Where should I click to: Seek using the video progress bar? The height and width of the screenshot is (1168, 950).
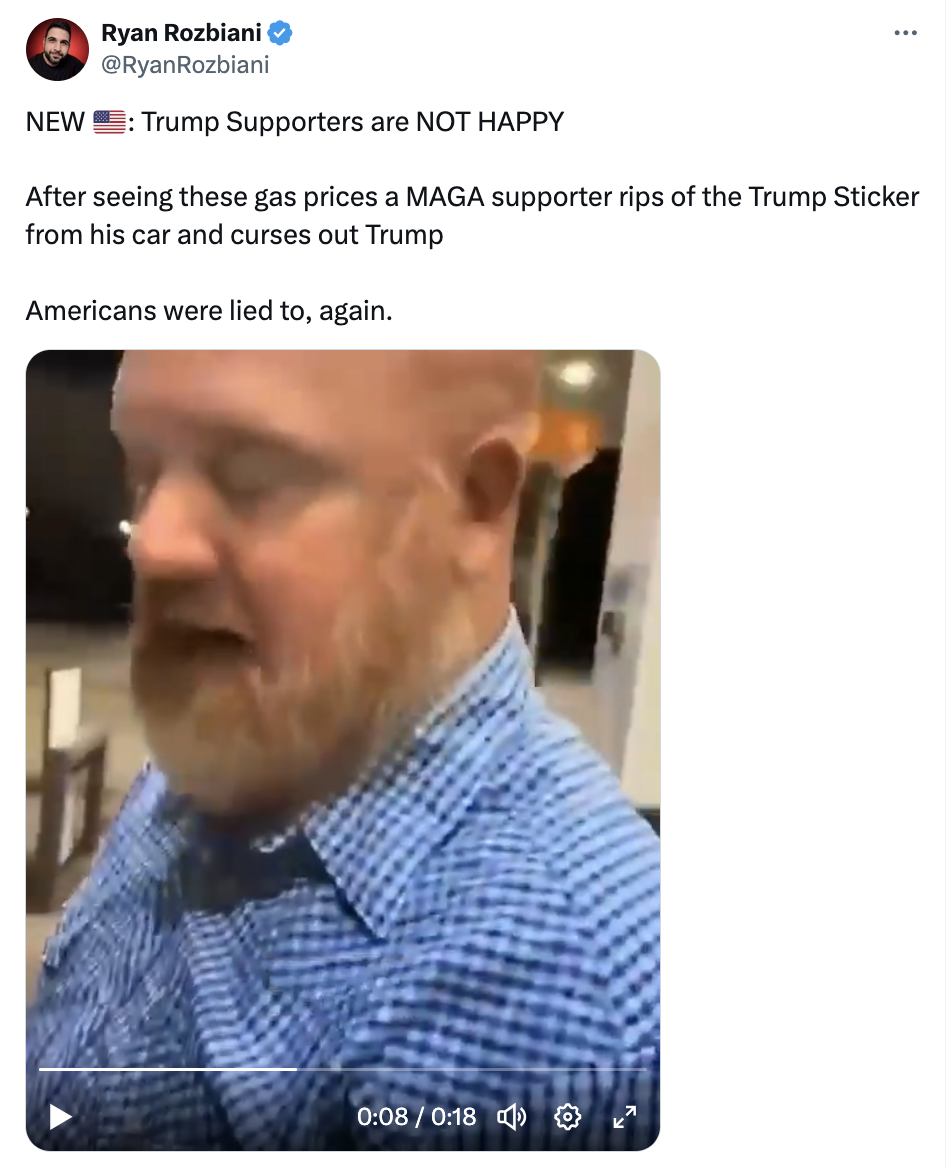point(343,1070)
